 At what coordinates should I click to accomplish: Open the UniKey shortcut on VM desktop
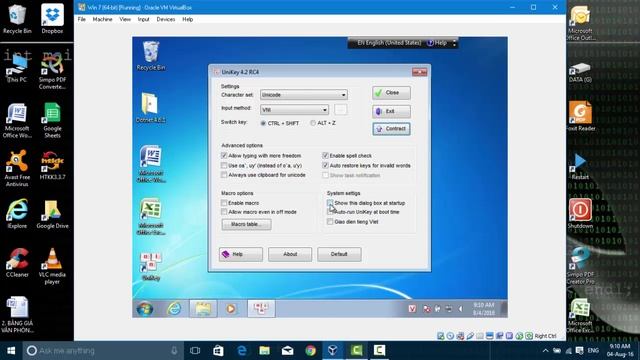tap(151, 266)
